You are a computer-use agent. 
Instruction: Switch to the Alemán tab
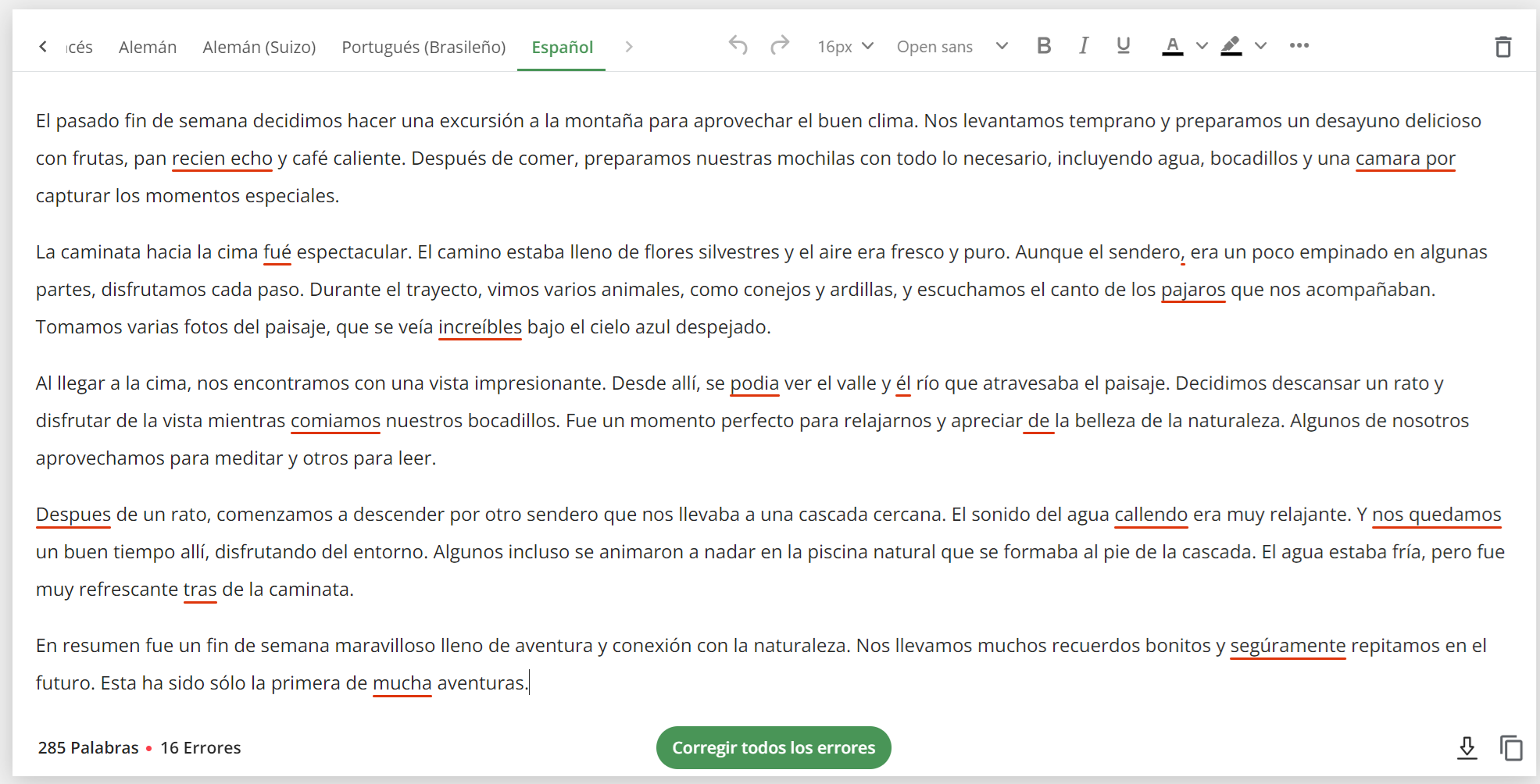(x=148, y=47)
